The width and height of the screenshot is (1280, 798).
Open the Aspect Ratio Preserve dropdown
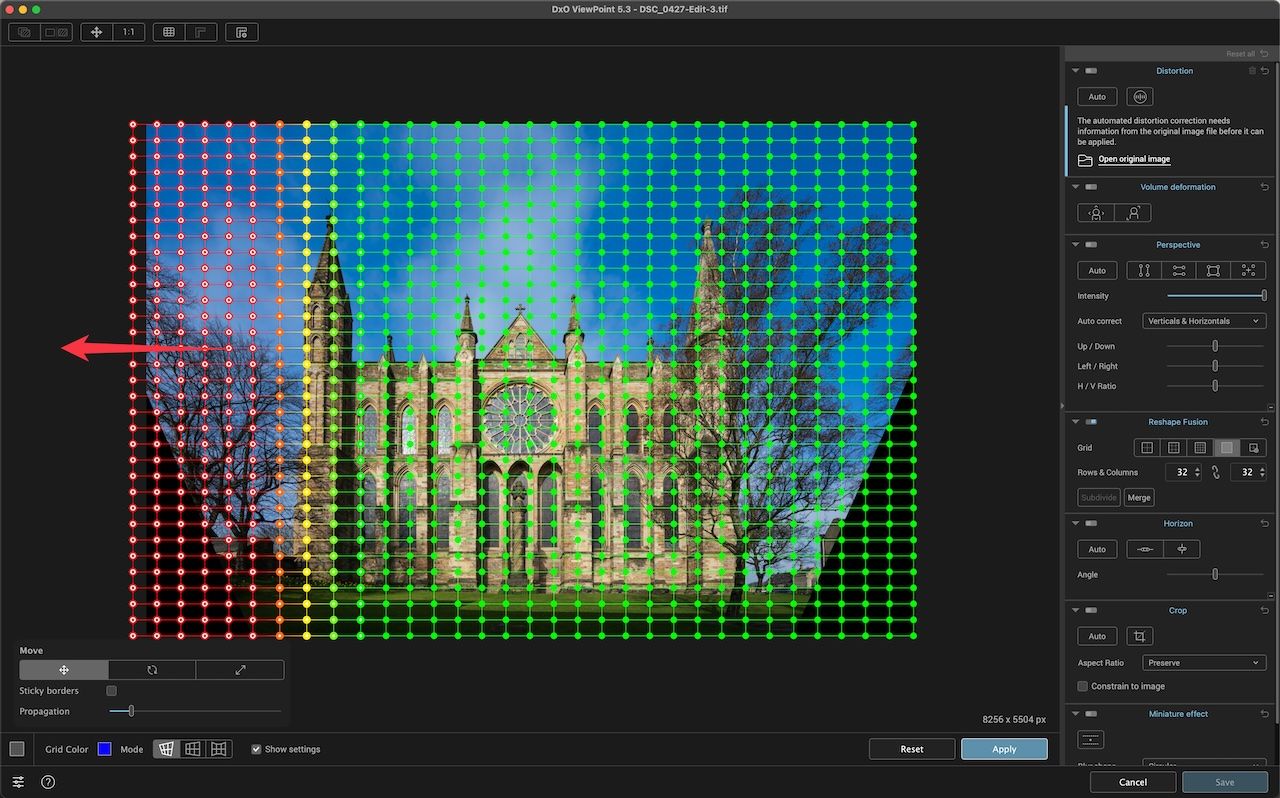pyautogui.click(x=1204, y=663)
